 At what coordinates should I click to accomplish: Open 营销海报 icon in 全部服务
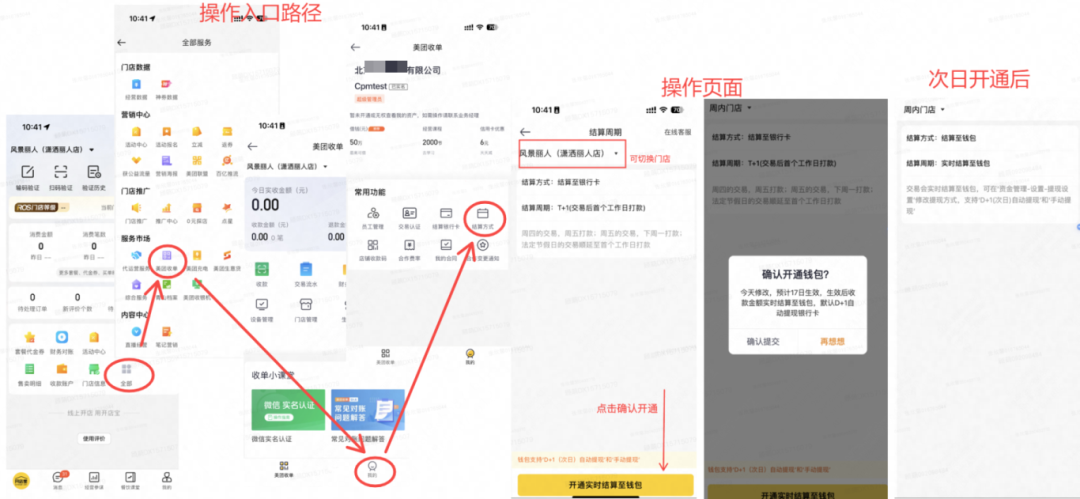tap(166, 161)
